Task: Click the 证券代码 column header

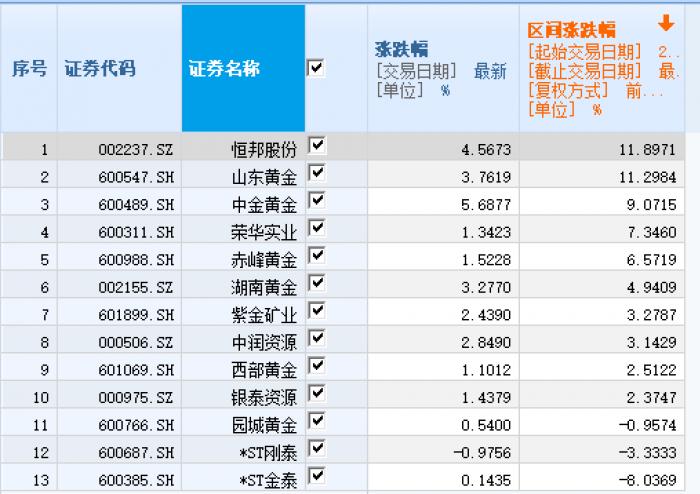Action: (119, 68)
